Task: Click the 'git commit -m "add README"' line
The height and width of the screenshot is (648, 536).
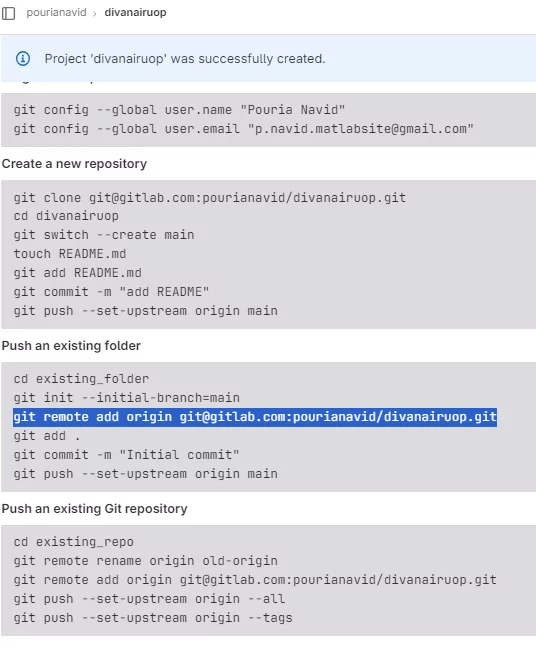Action: 111,292
